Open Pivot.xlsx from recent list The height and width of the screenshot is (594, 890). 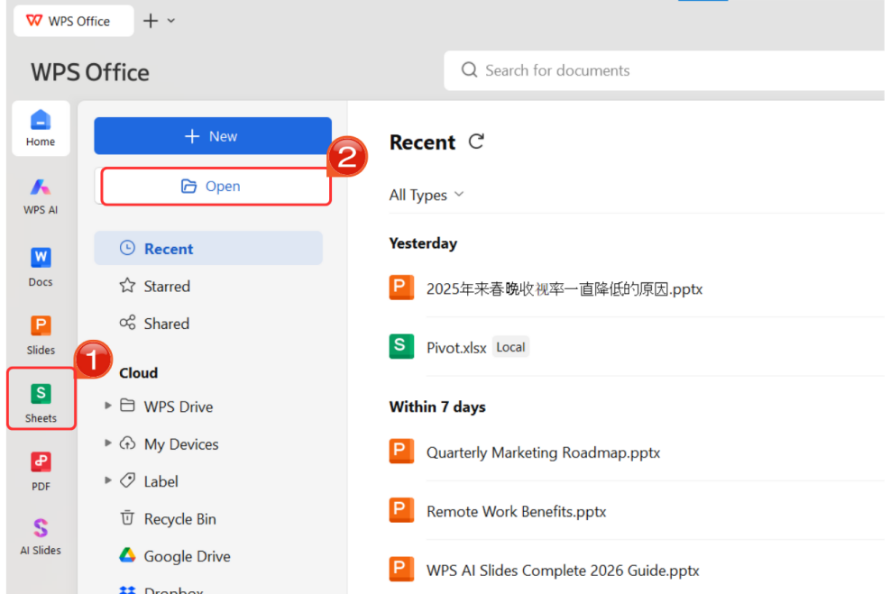point(456,347)
